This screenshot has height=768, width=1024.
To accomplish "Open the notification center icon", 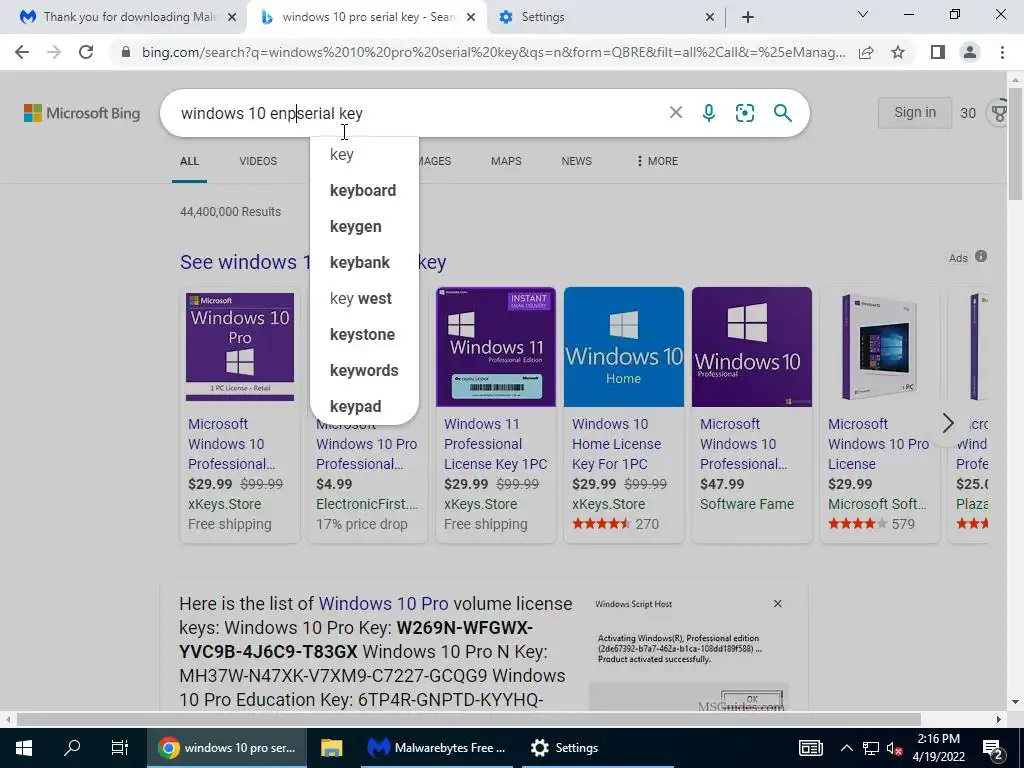I will click(993, 748).
